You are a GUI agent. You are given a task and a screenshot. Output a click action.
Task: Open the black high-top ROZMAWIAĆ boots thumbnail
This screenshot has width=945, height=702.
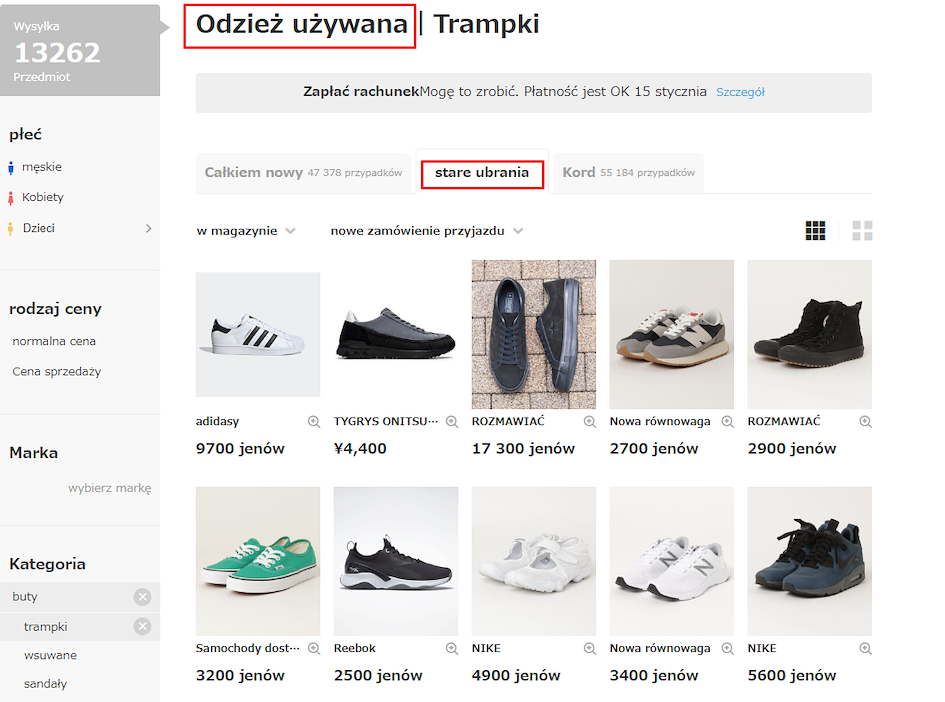click(x=809, y=334)
